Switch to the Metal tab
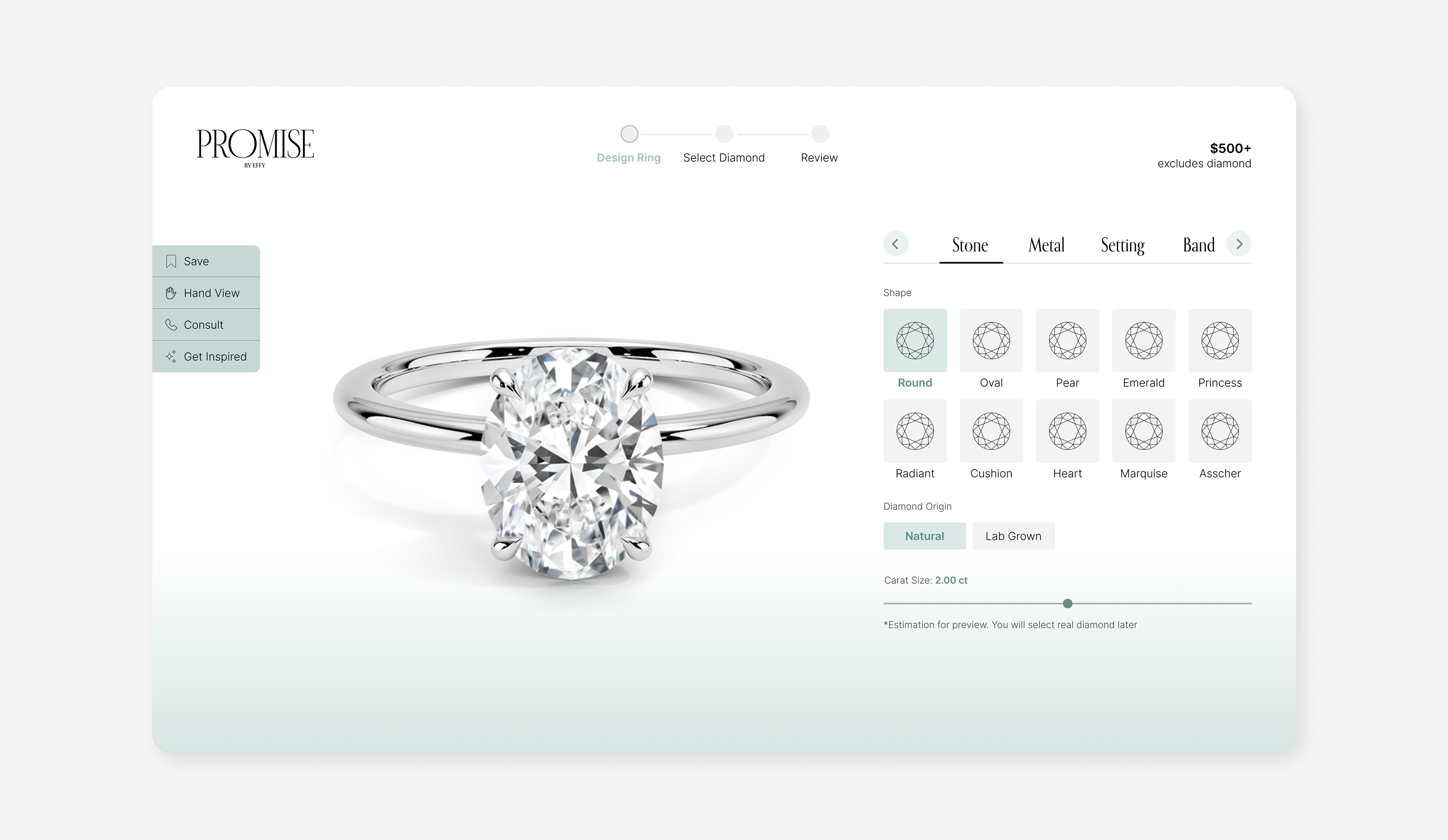Viewport: 1448px width, 840px height. pos(1046,245)
